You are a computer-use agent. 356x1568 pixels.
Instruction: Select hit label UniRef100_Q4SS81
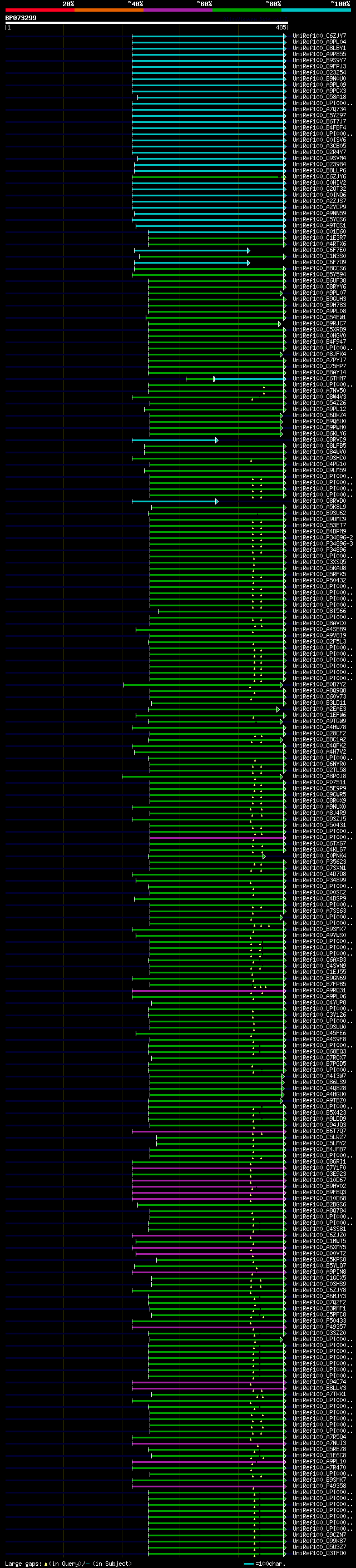319,1228
